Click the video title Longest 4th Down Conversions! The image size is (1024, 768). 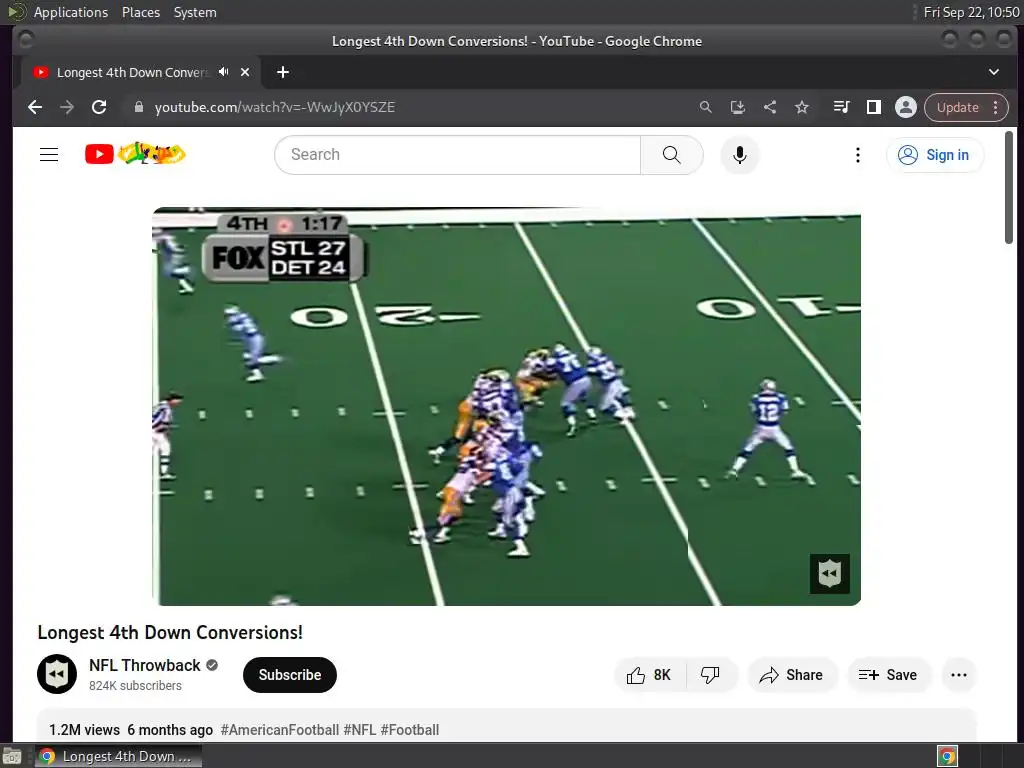coord(170,632)
